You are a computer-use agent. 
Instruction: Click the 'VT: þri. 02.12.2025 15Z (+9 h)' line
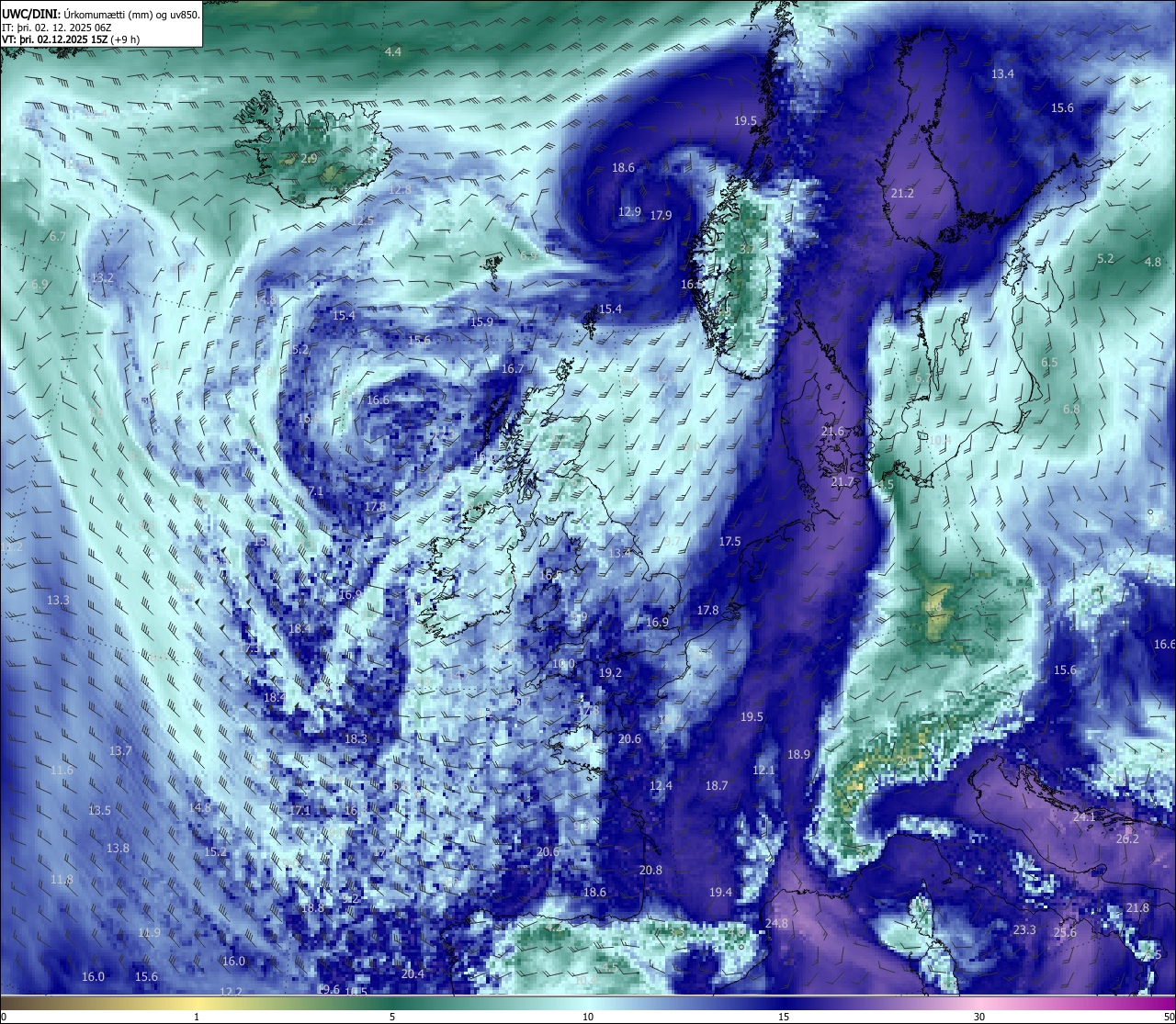pos(71,39)
